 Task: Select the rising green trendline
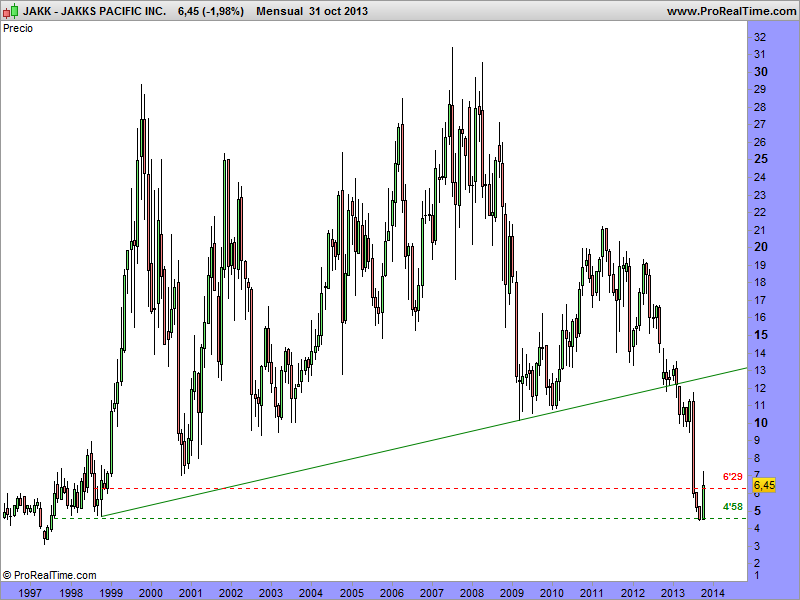(x=424, y=442)
